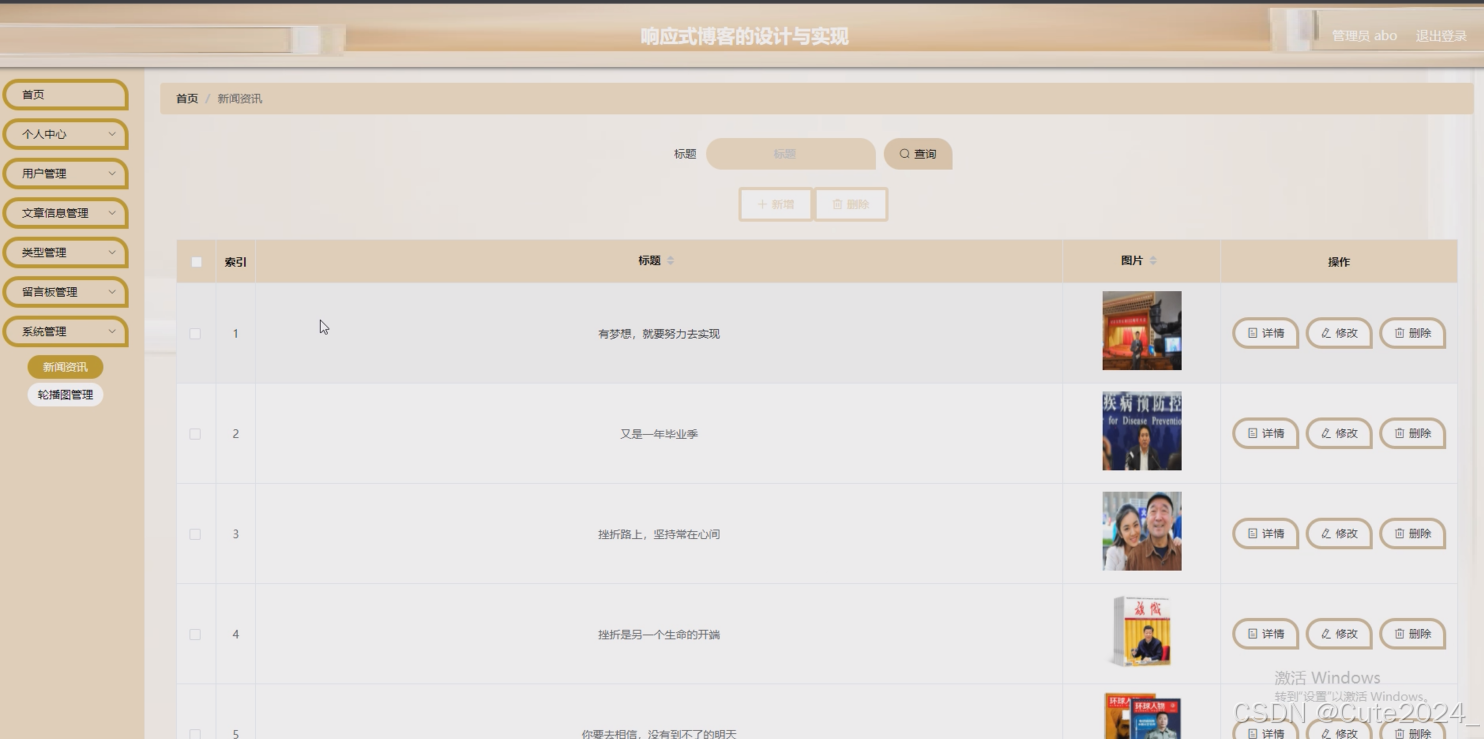Collapse the 系统管理 sidebar menu
Viewport: 1484px width, 739px height.
point(65,331)
